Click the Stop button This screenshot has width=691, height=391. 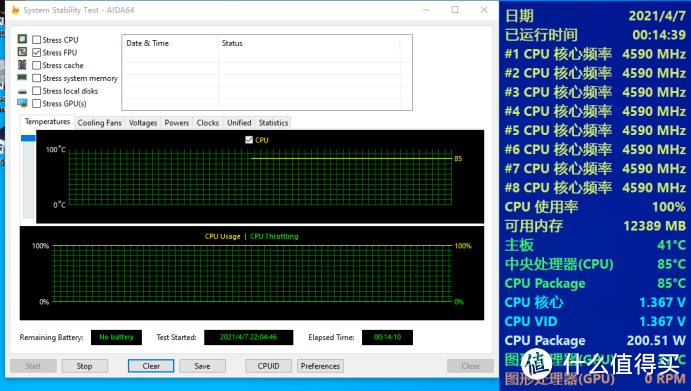pyautogui.click(x=85, y=366)
